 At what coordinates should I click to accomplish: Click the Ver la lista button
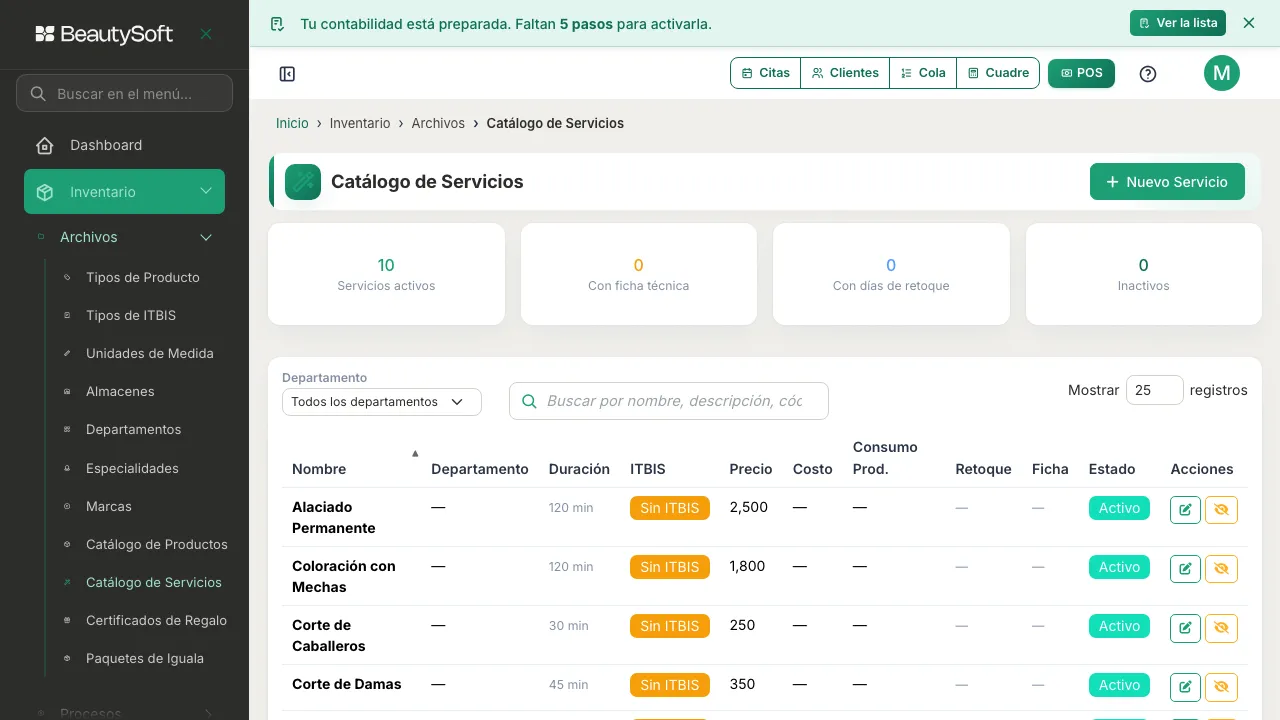pos(1178,23)
